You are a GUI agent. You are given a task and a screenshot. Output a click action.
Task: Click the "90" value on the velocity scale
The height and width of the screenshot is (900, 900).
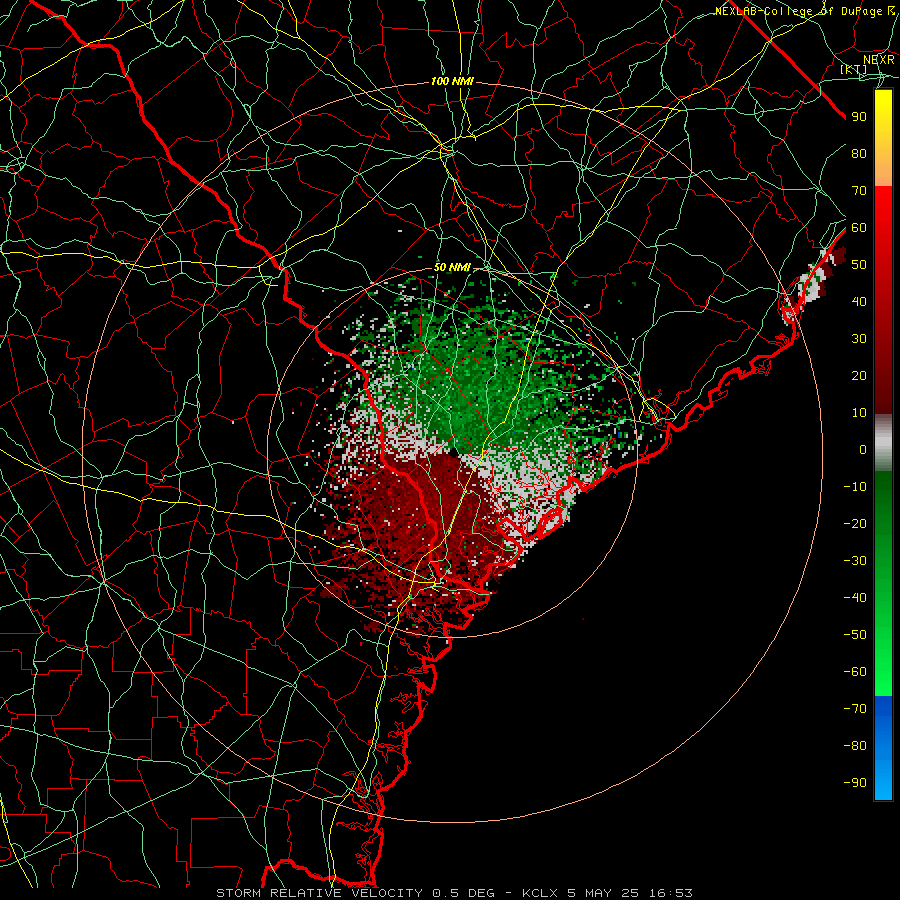pyautogui.click(x=859, y=117)
